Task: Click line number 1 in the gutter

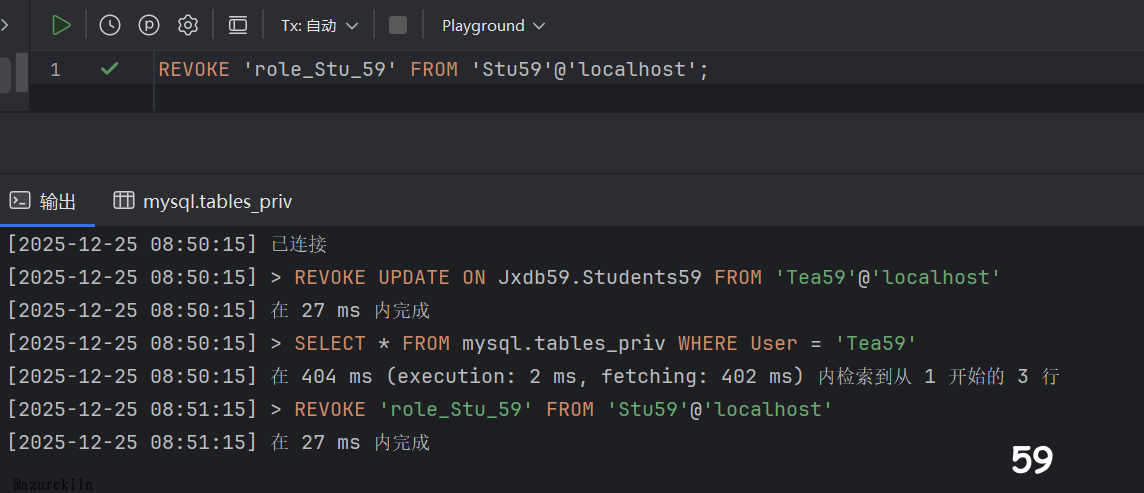Action: tap(55, 70)
